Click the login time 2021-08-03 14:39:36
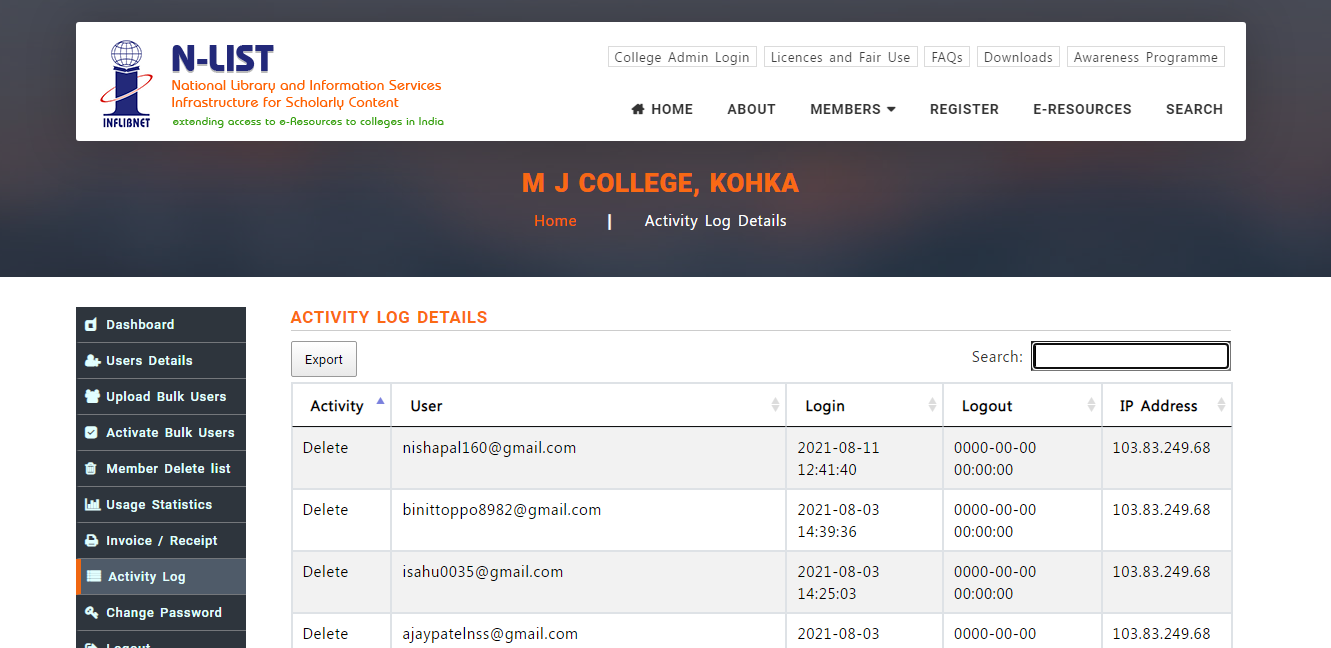This screenshot has height=648, width=1331. (839, 521)
